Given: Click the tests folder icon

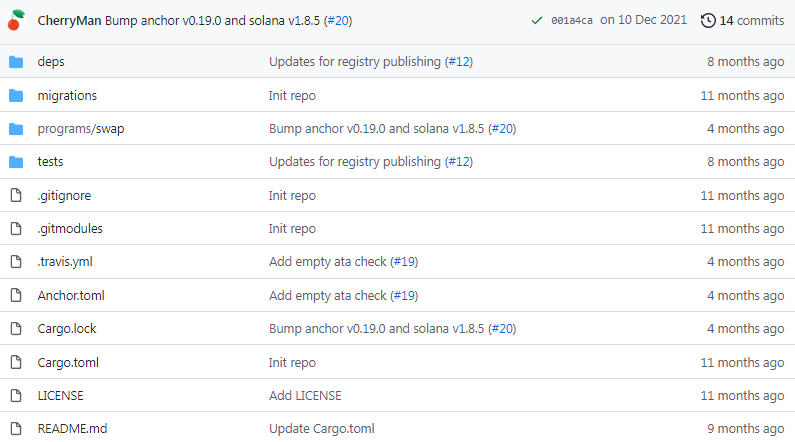Looking at the screenshot, I should coord(16,162).
